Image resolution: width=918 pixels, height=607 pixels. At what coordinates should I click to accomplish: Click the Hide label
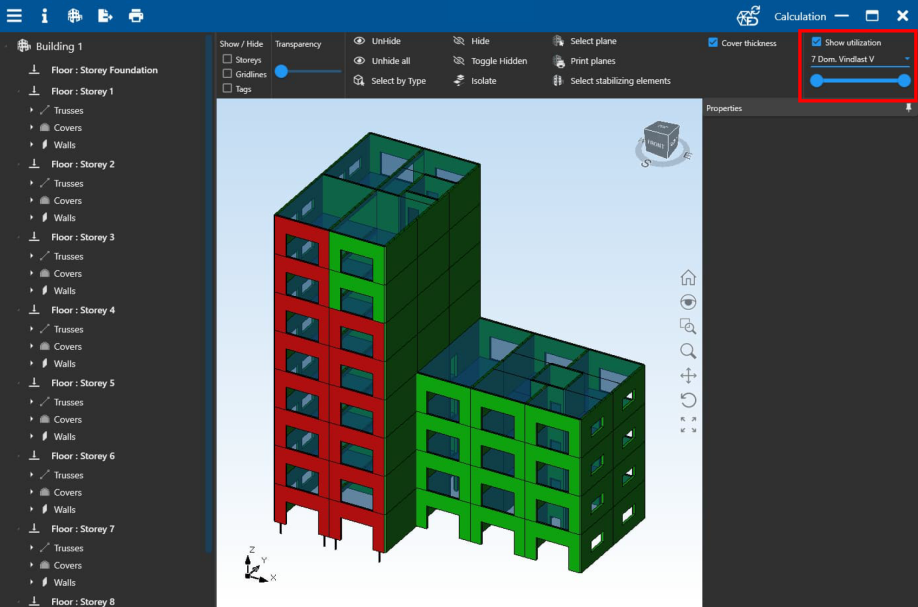point(480,41)
